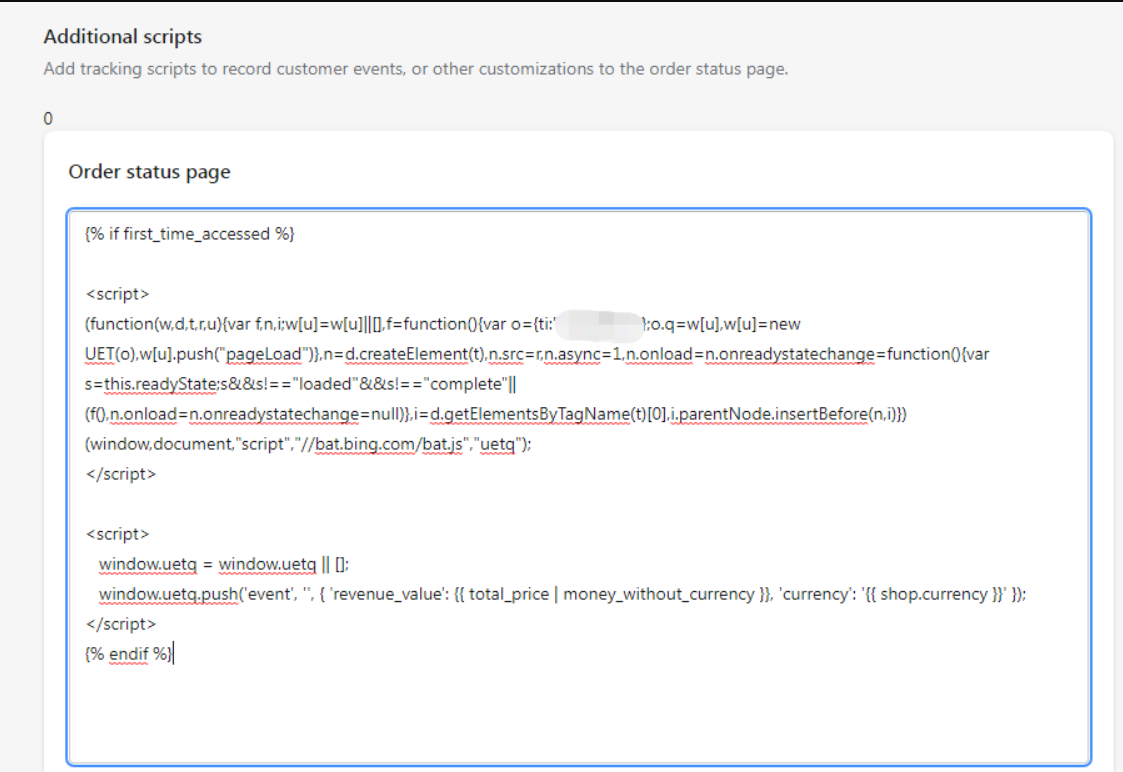This screenshot has height=772, width=1123.
Task: Click the </script> tag directly above "{% endif %}"
Action: point(120,624)
